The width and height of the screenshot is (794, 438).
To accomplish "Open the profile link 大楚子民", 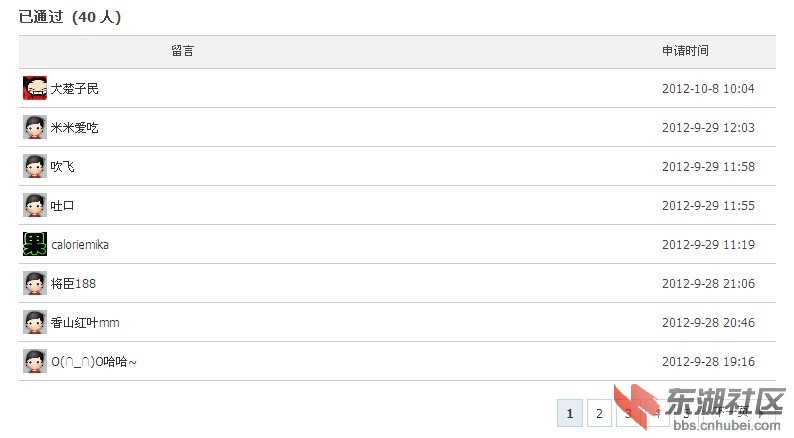I will tap(74, 89).
